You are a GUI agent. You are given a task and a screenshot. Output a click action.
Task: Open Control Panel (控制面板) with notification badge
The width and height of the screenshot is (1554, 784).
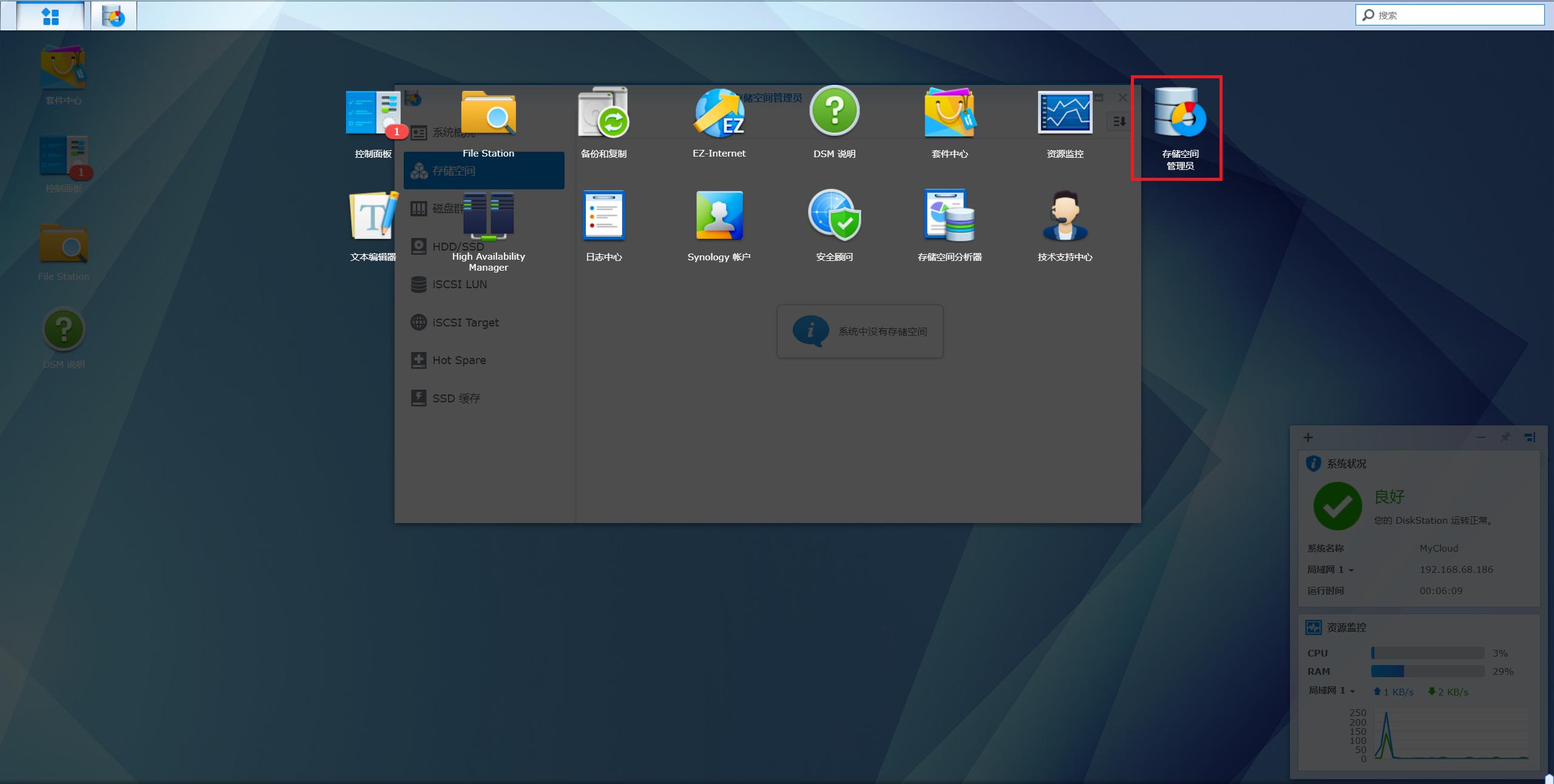[x=373, y=113]
